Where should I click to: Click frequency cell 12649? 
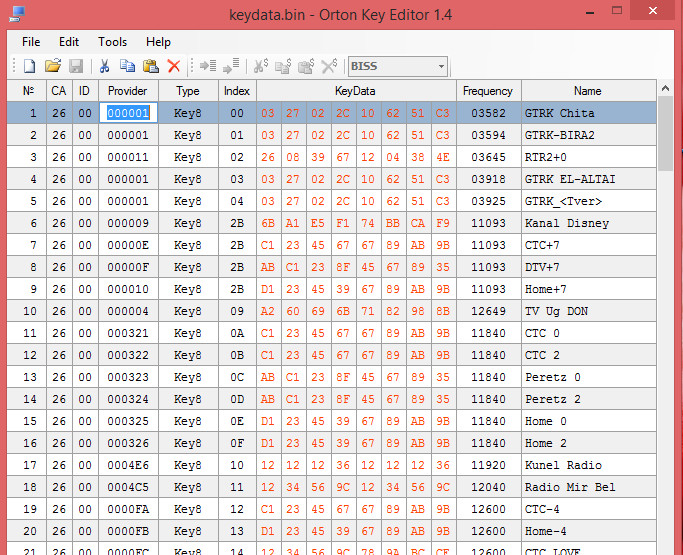click(x=488, y=311)
